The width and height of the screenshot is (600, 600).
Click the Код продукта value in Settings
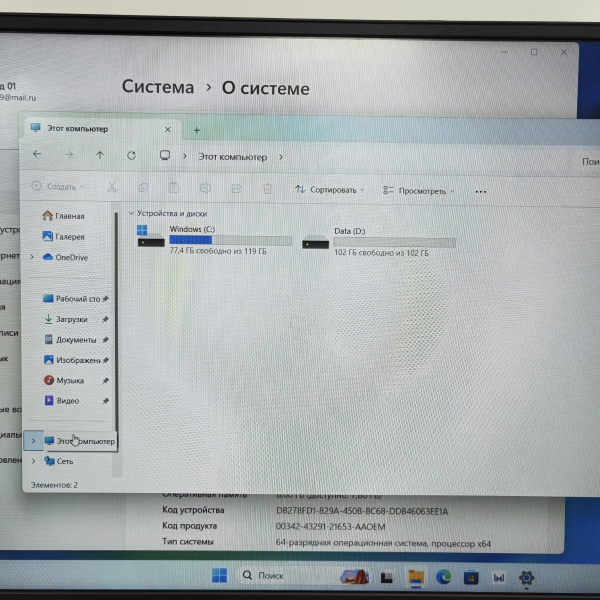331,527
